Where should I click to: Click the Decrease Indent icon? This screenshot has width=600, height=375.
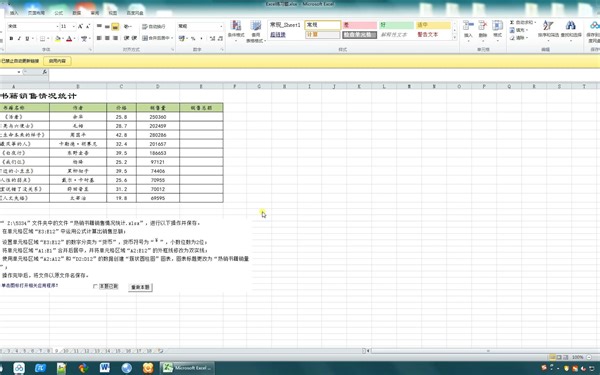(126, 38)
